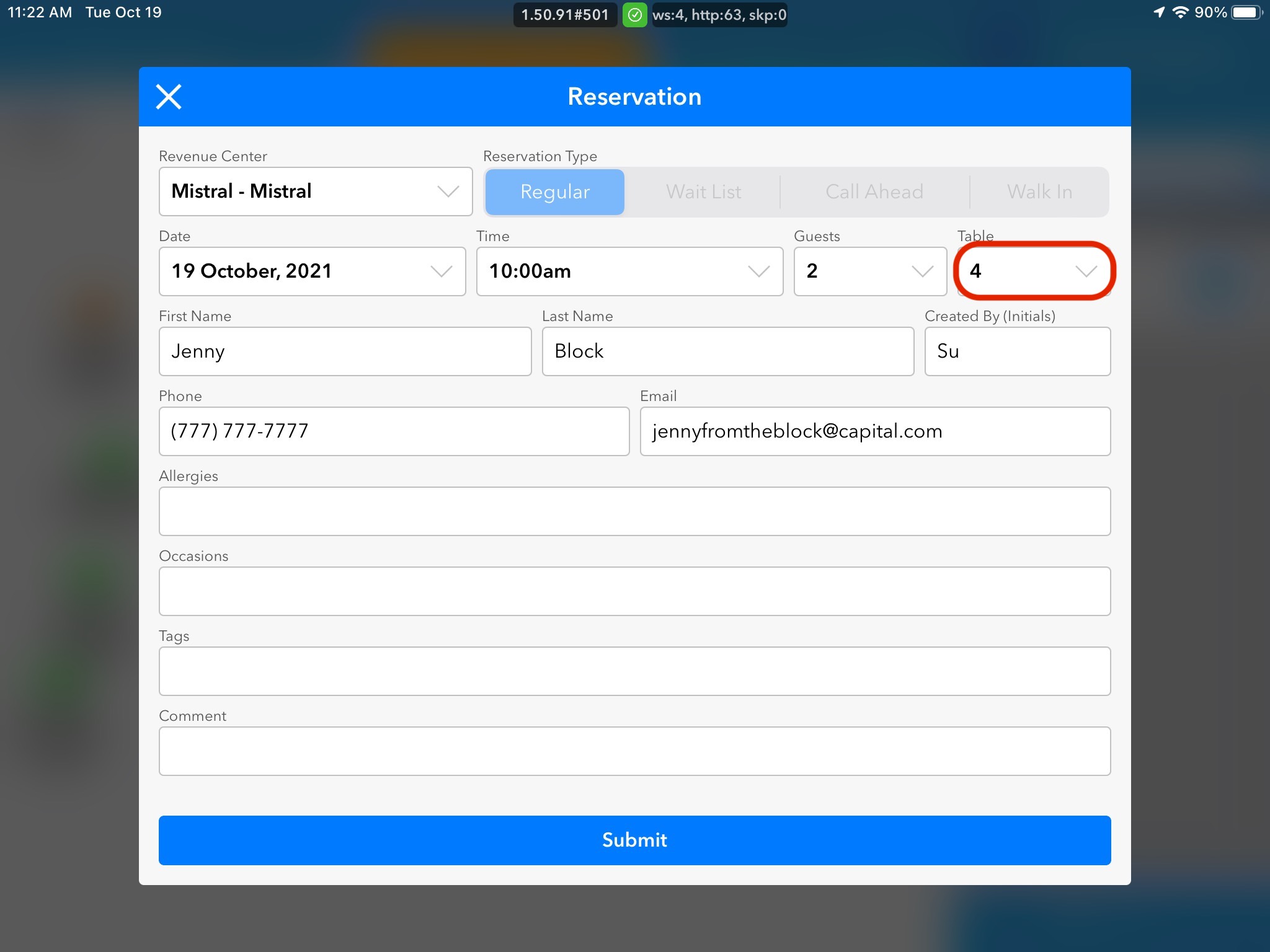Tap the Wi-Fi icon in status bar
This screenshot has width=1270, height=952.
pos(1181,12)
